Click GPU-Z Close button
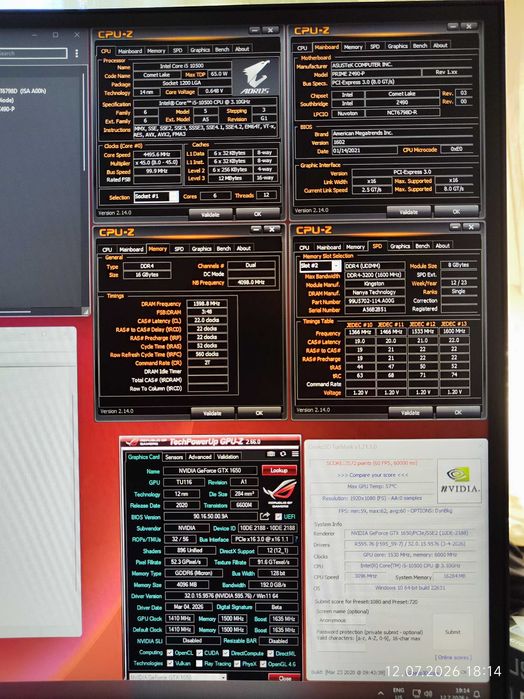524x699 pixels. 285,678
